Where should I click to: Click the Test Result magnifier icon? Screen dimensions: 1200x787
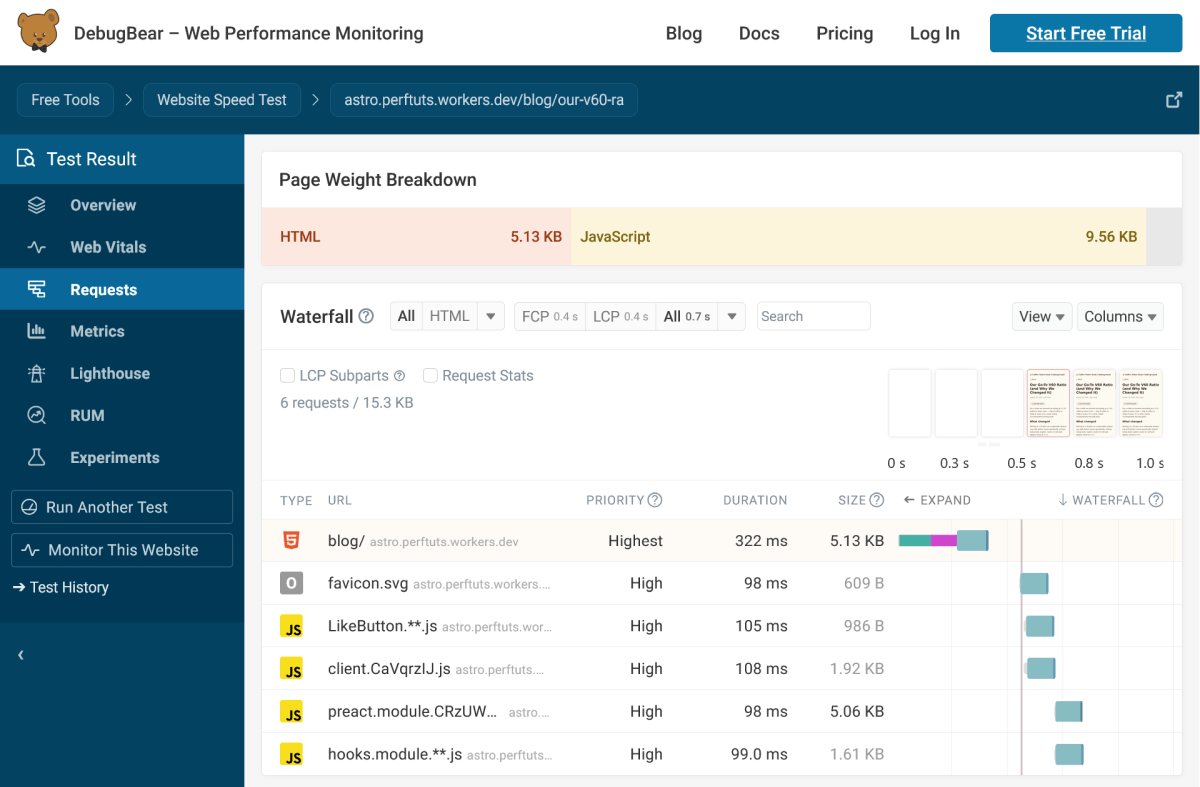(26, 158)
